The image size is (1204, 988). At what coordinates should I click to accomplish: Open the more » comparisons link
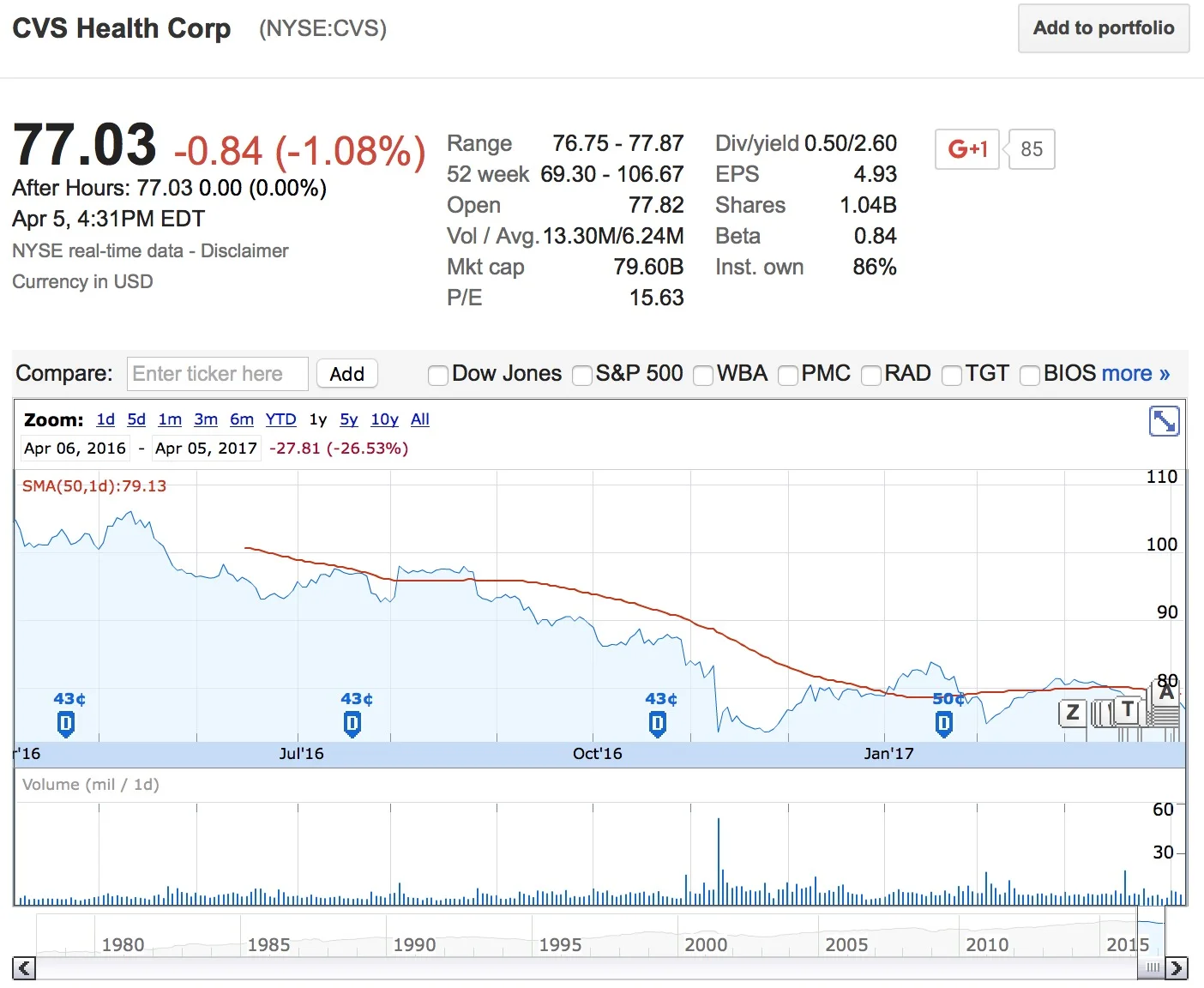[1135, 374]
